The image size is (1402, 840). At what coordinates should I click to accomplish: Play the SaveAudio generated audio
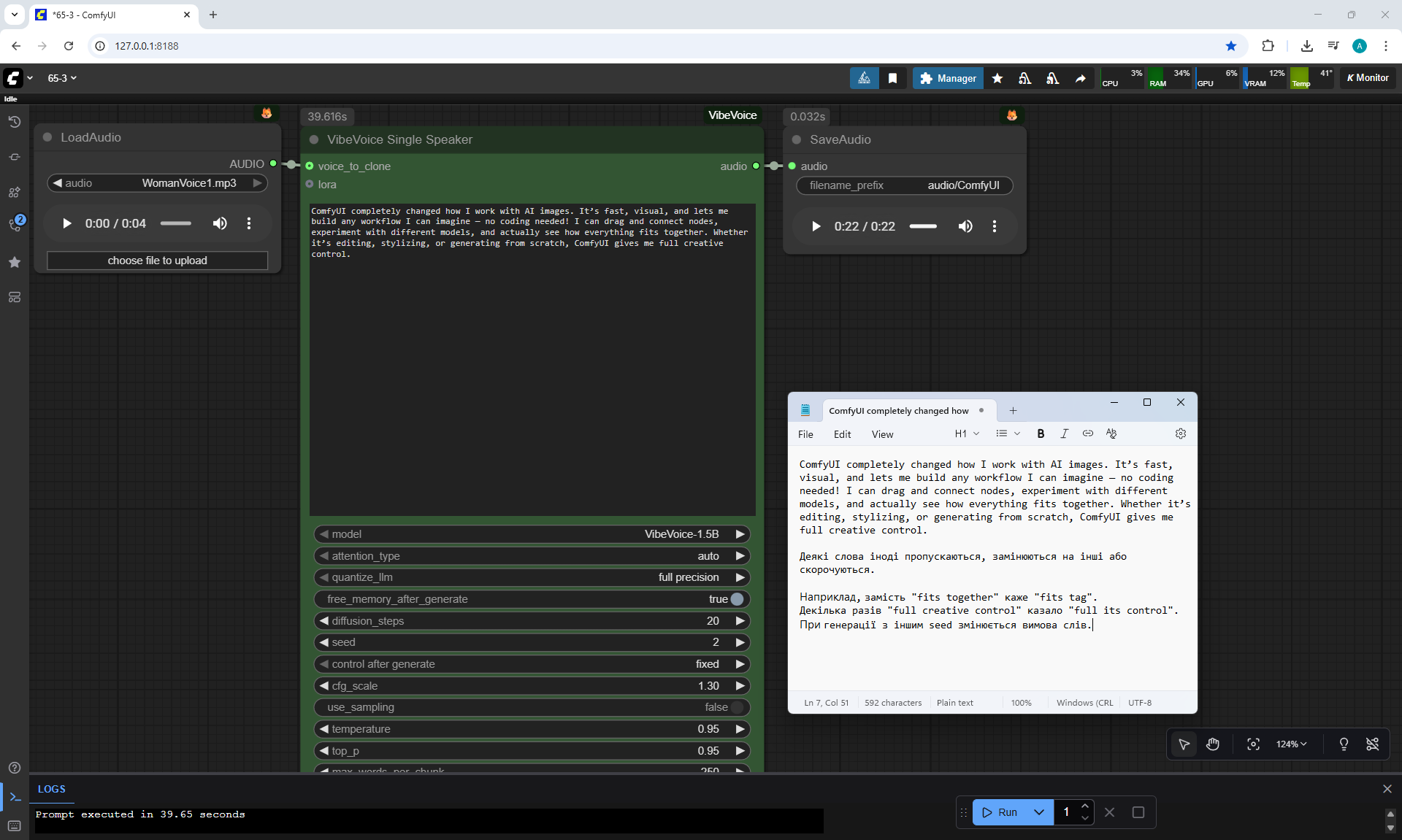click(816, 226)
